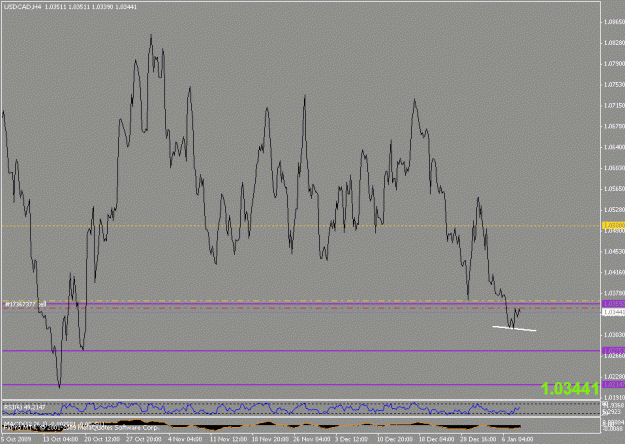Click the 1.02280 price label on the axis
This screenshot has height=444, width=625.
614,377
